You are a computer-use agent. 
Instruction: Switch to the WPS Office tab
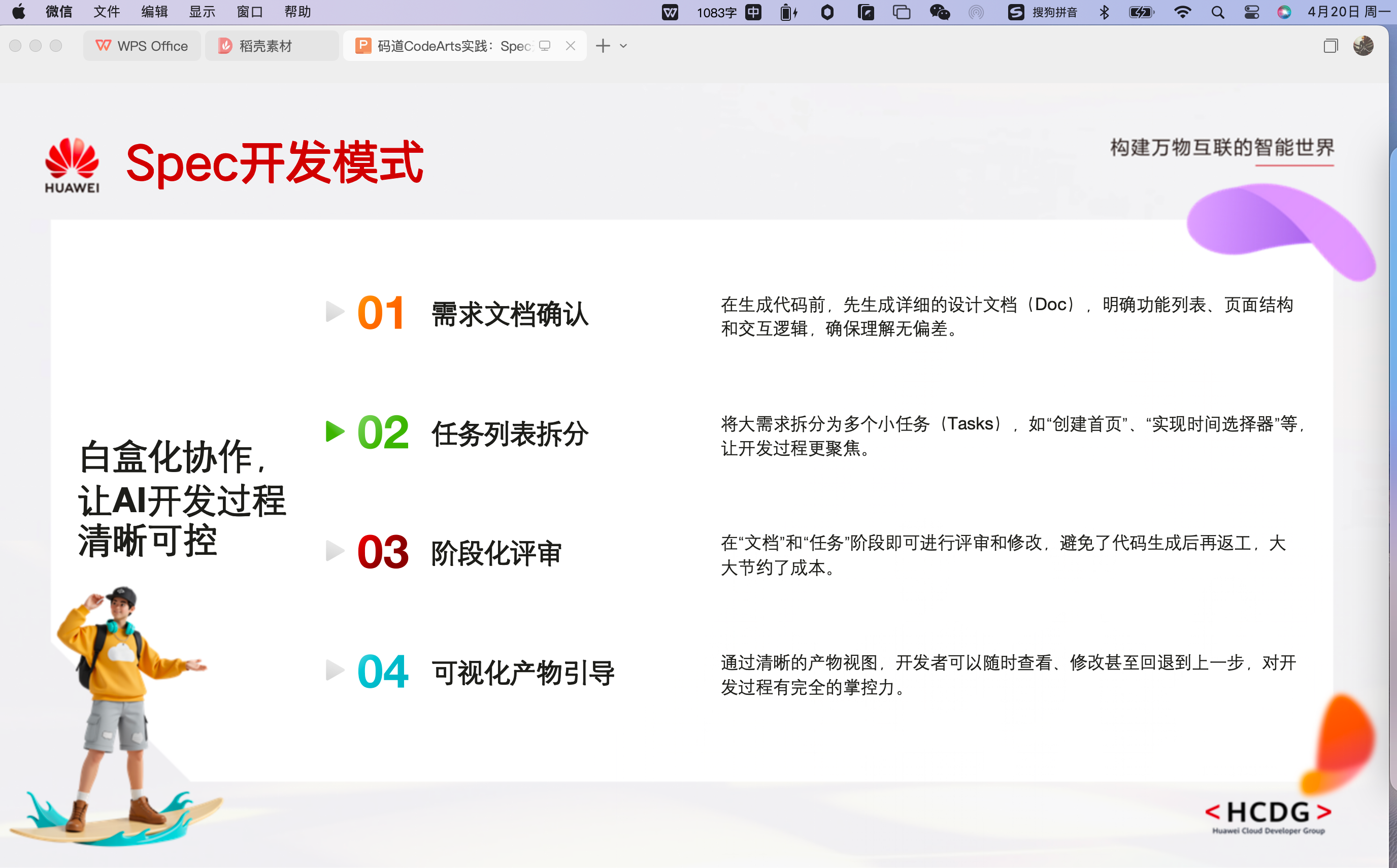coord(142,45)
